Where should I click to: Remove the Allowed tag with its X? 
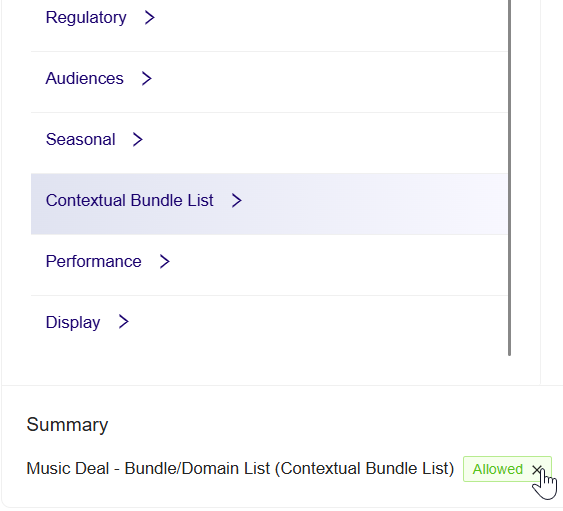coord(537,469)
